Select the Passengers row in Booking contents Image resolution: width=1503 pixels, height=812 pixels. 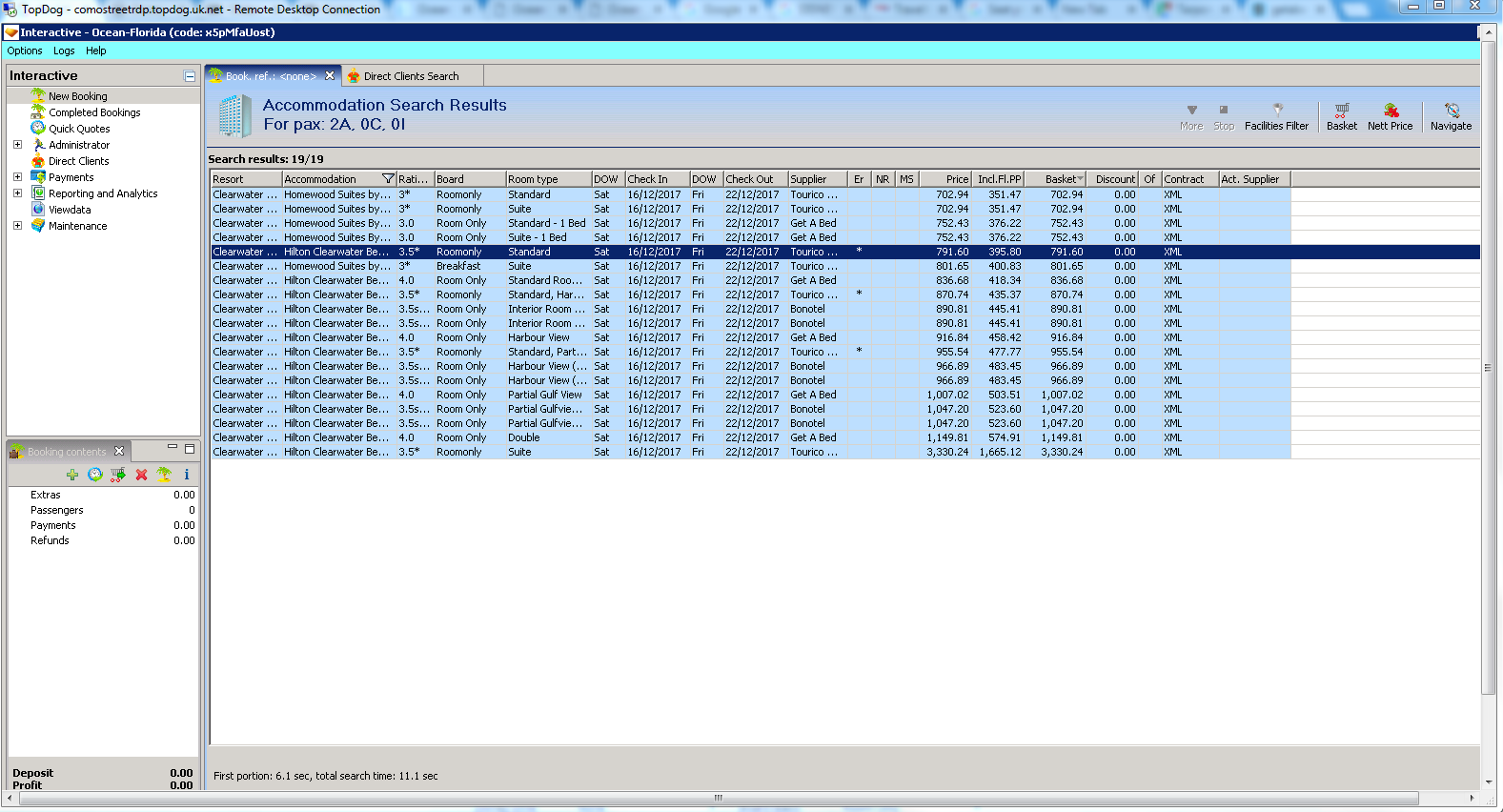pos(103,510)
